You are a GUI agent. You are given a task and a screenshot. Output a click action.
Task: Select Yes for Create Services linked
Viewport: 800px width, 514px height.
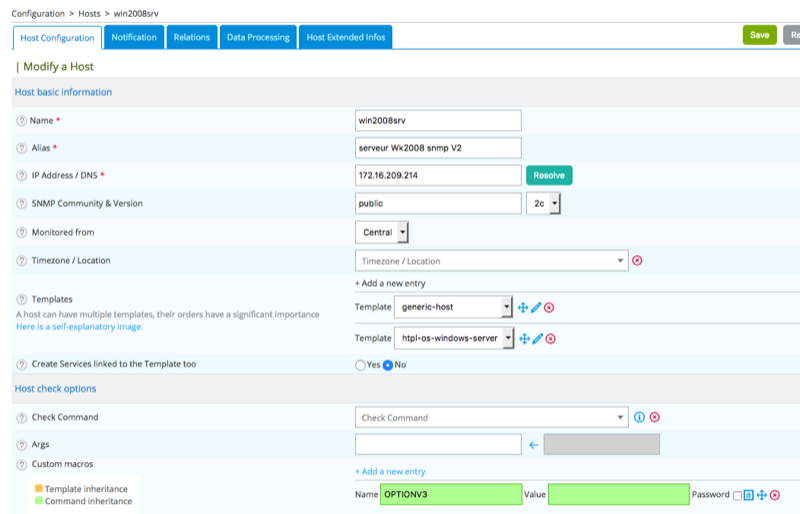coord(361,365)
